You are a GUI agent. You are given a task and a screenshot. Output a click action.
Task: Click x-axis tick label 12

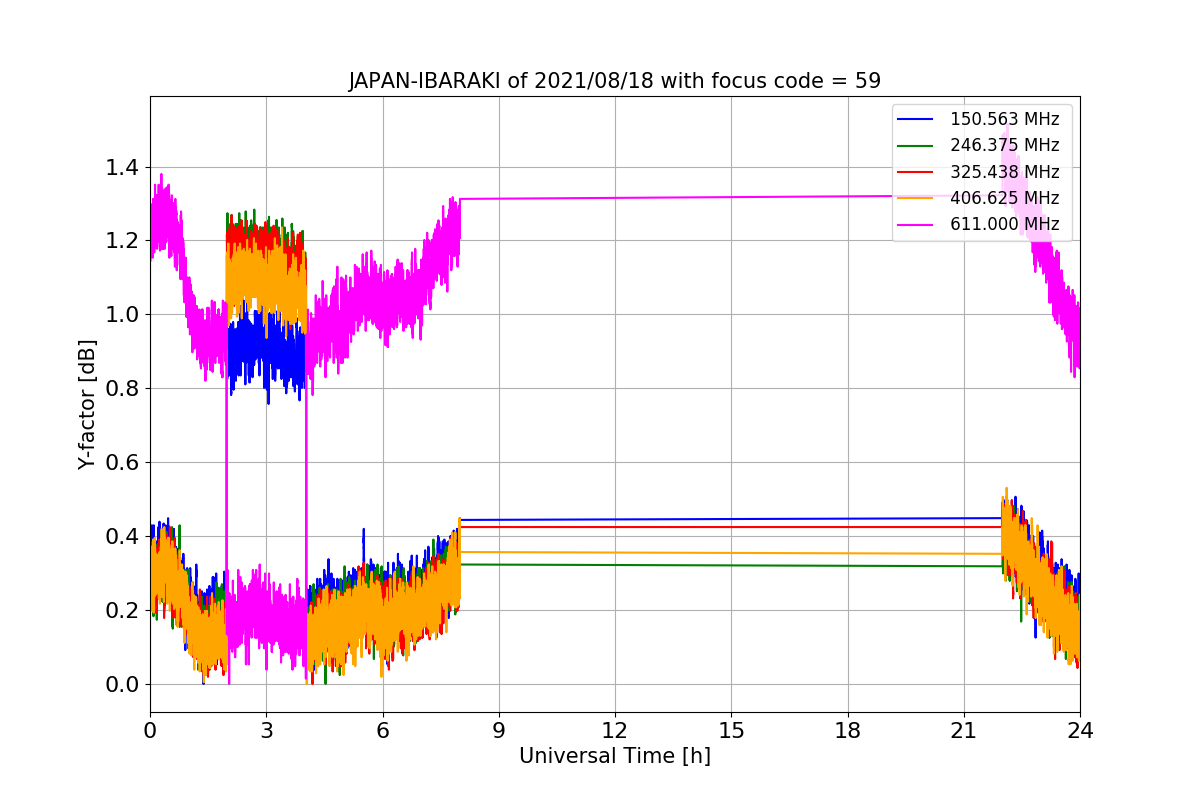tap(615, 730)
